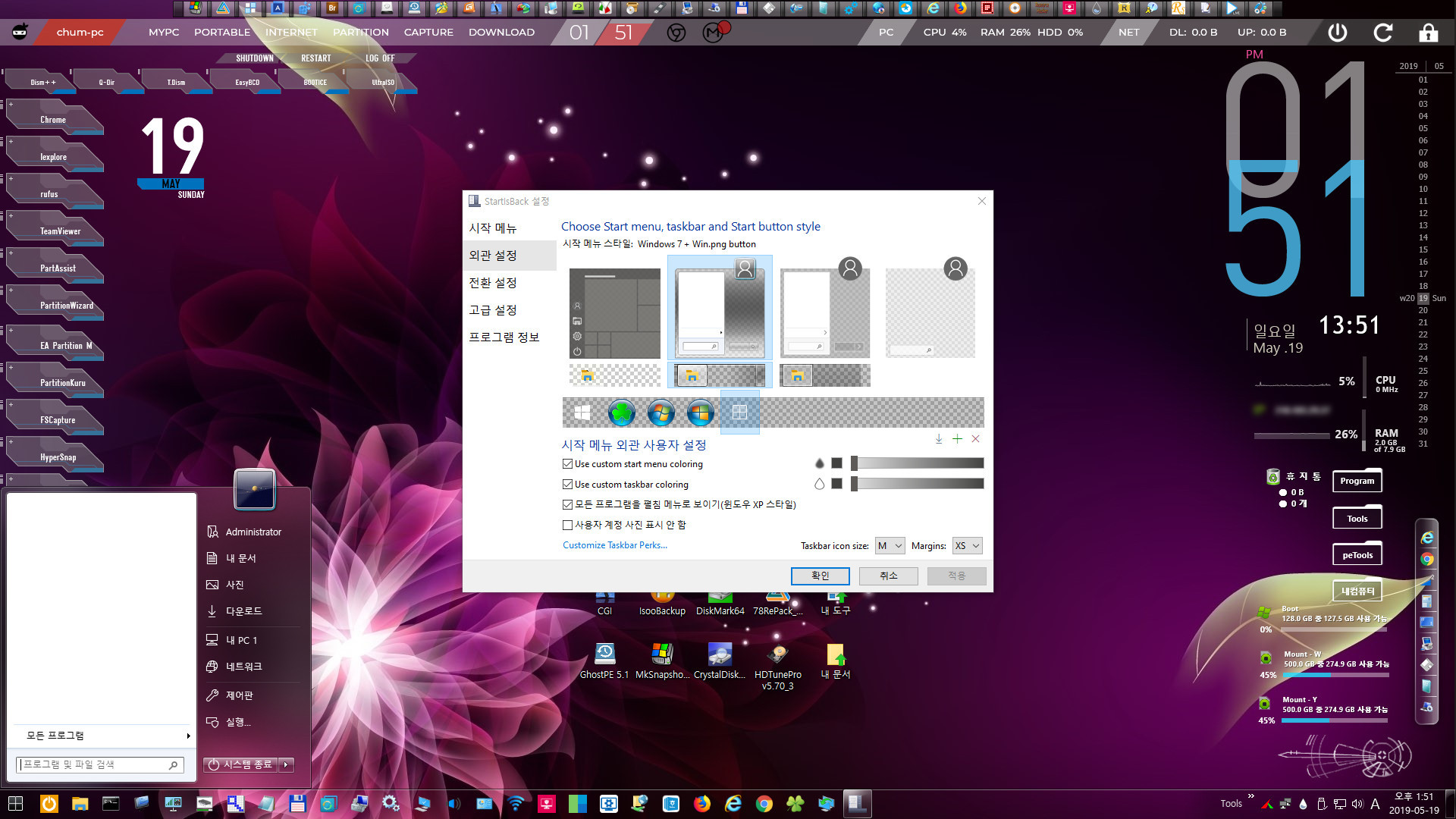Open Margins XS dropdown selector

tap(964, 545)
